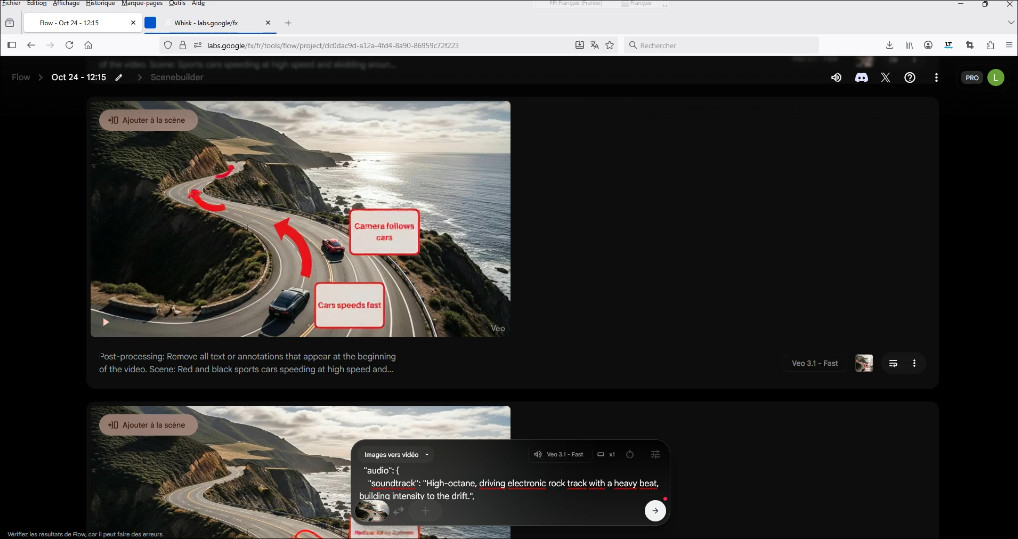Click 'Ajouter à la scène' on first video
The image size is (1018, 539).
pos(148,120)
